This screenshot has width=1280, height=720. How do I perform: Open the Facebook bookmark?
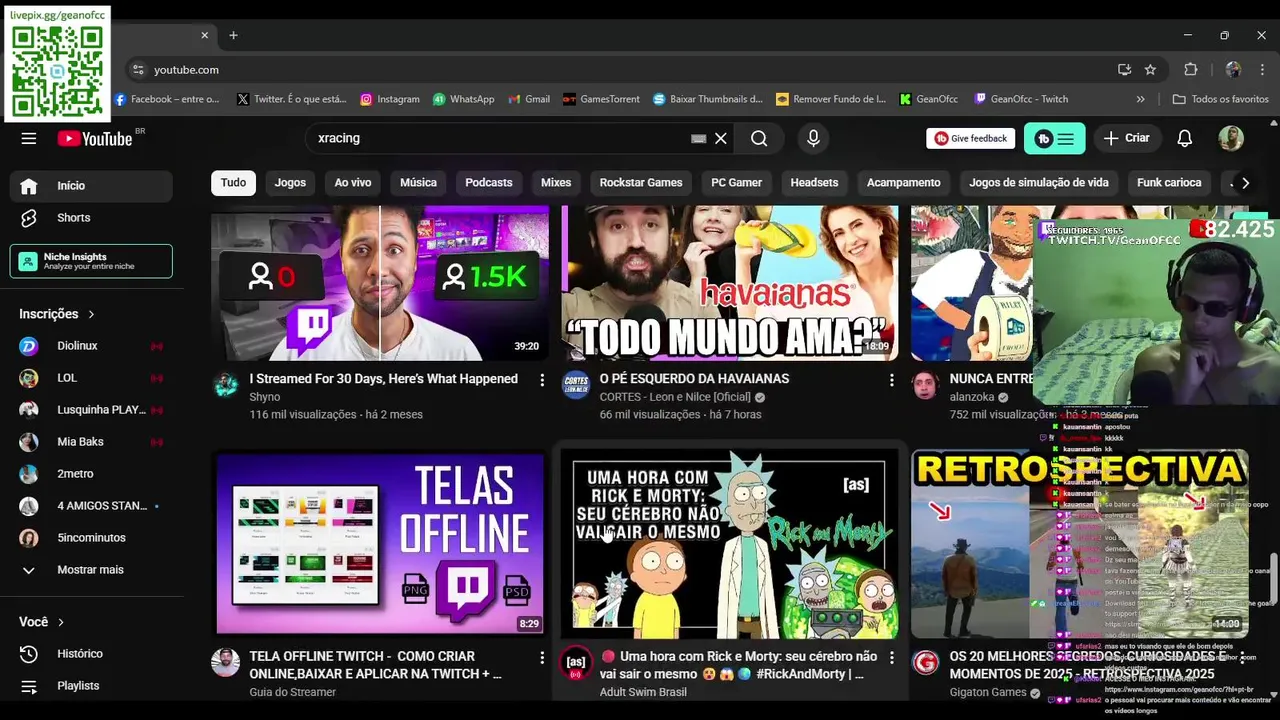click(x=166, y=99)
